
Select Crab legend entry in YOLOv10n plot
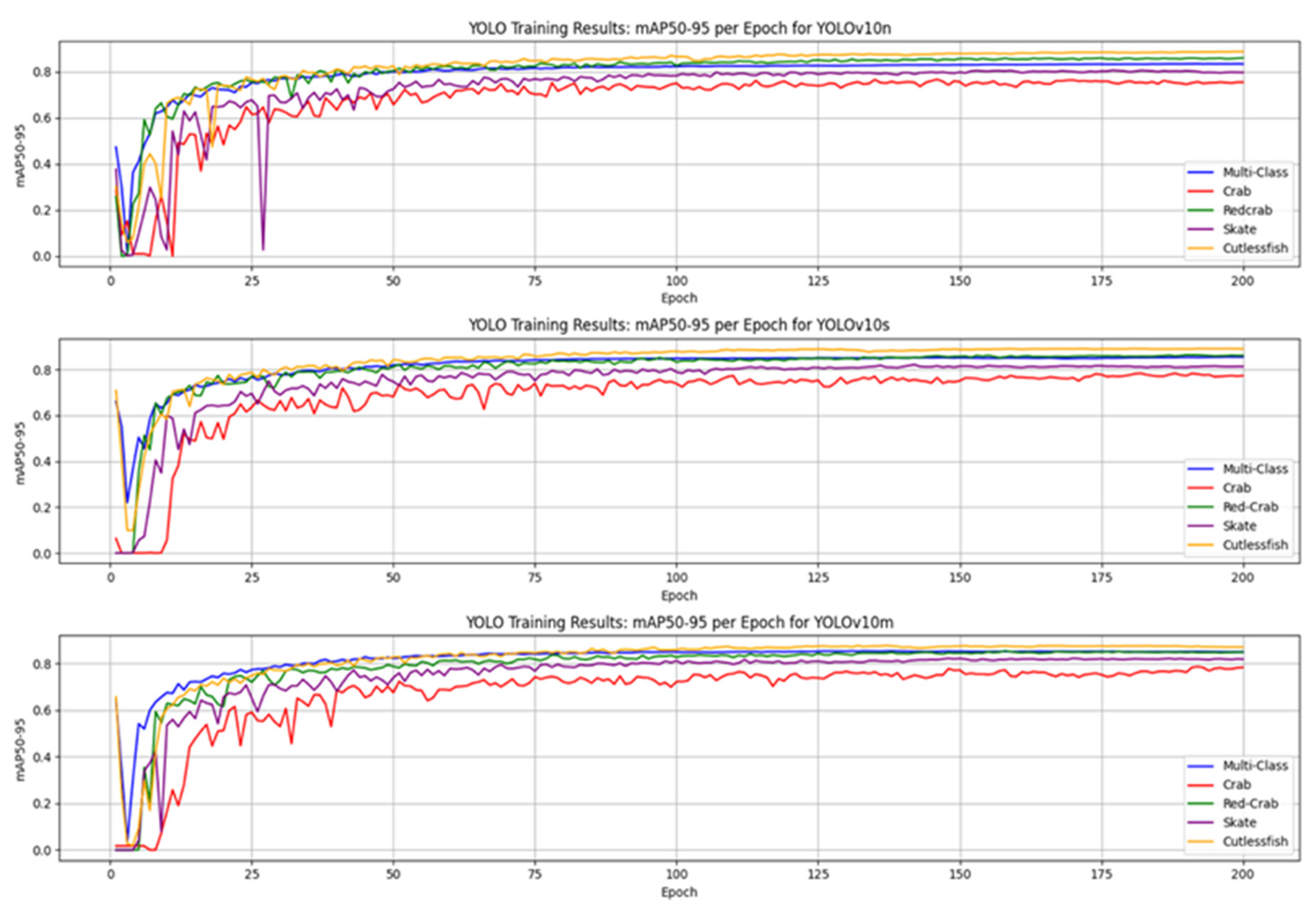1236,191
